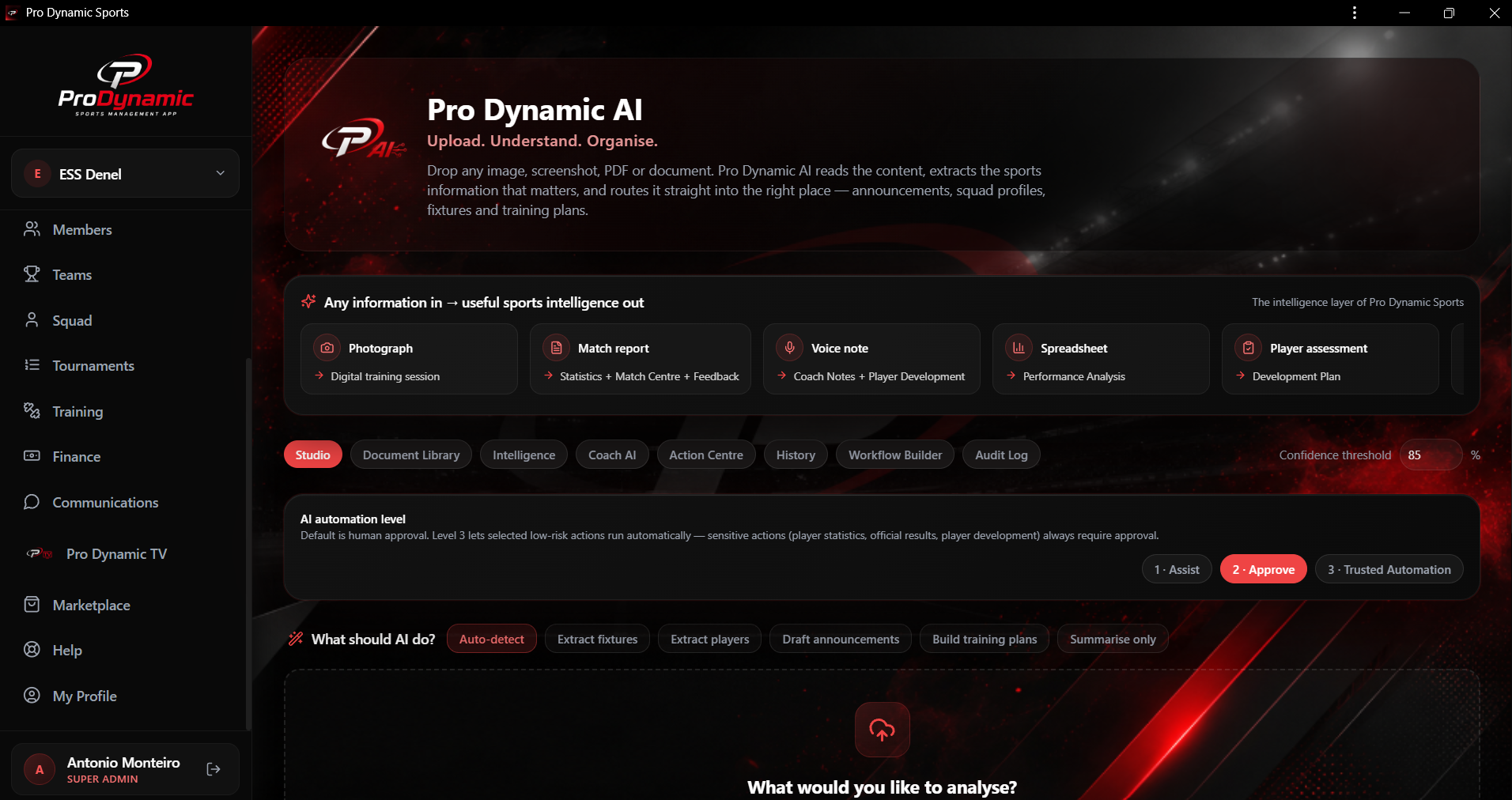Click 'SUPER ADMIN' role label
The height and width of the screenshot is (800, 1512).
[x=102, y=779]
